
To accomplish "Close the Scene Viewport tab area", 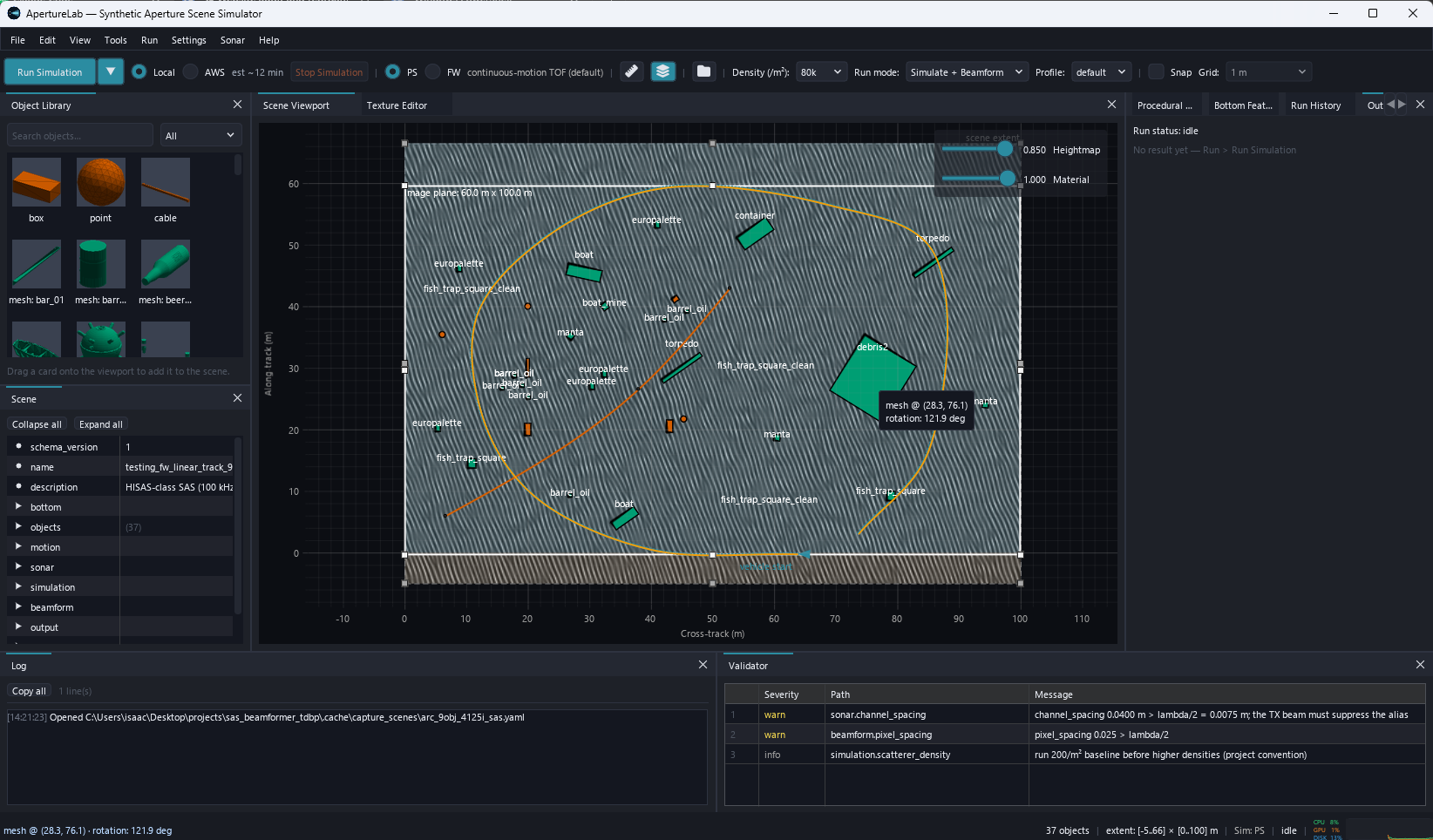I will pyautogui.click(x=1111, y=105).
